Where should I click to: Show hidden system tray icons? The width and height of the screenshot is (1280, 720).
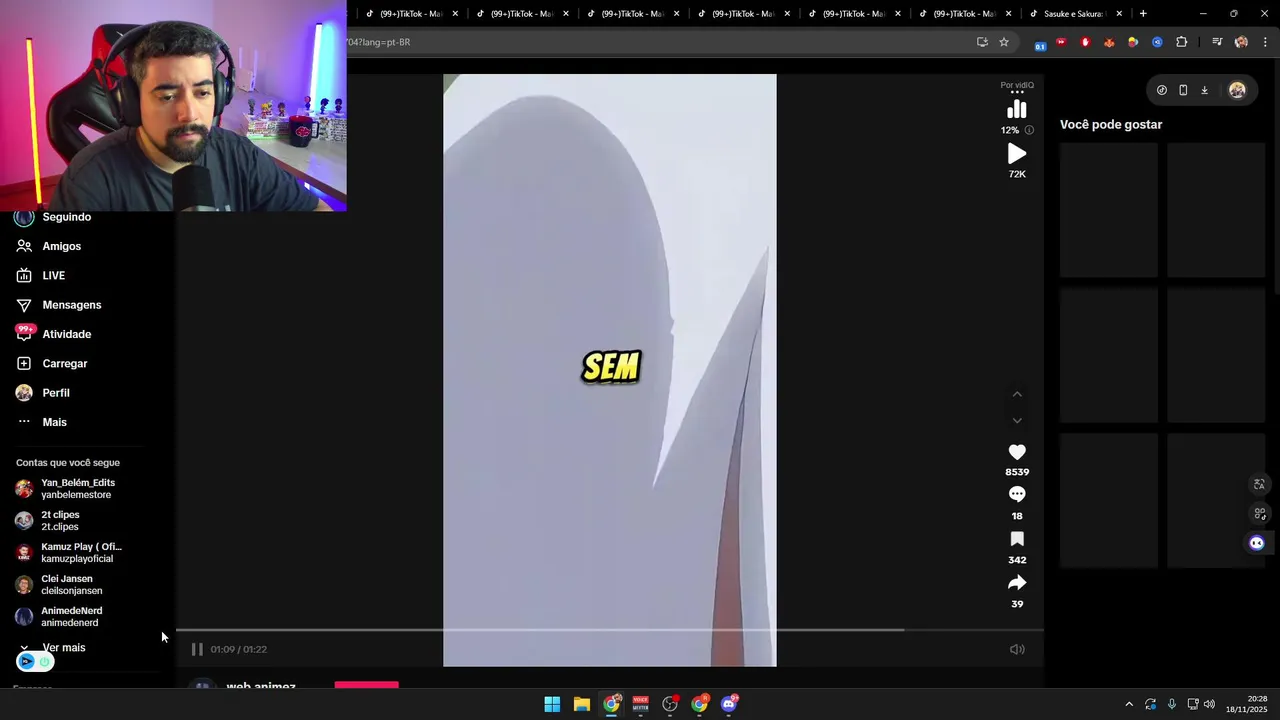pos(1129,704)
